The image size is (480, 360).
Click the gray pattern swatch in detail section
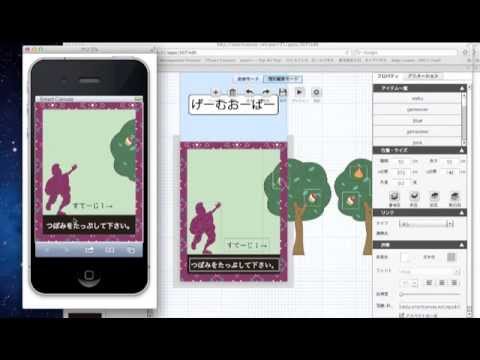[451, 257]
